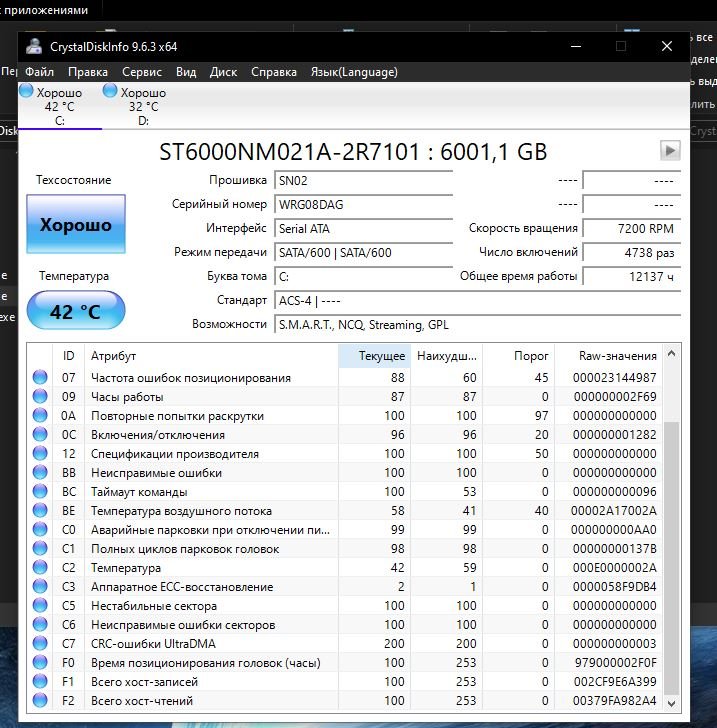Click the Атрибут column header
This screenshot has height=728, width=717.
point(211,356)
